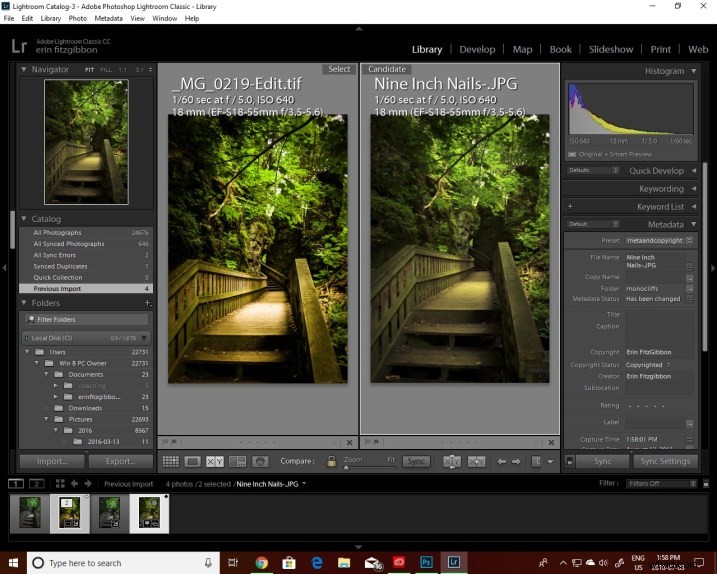
Task: Open Task View on taskbar
Action: tap(233, 563)
